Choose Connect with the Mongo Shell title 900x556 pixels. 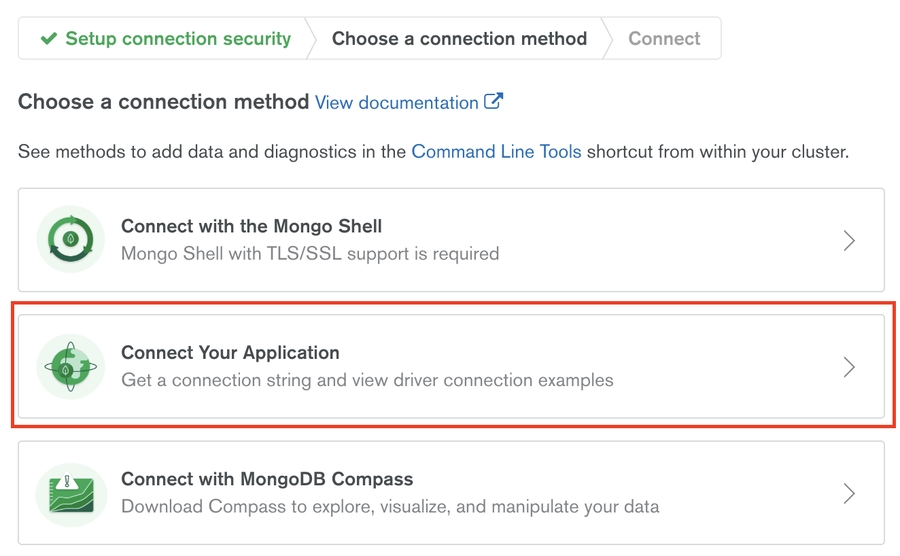(x=251, y=226)
